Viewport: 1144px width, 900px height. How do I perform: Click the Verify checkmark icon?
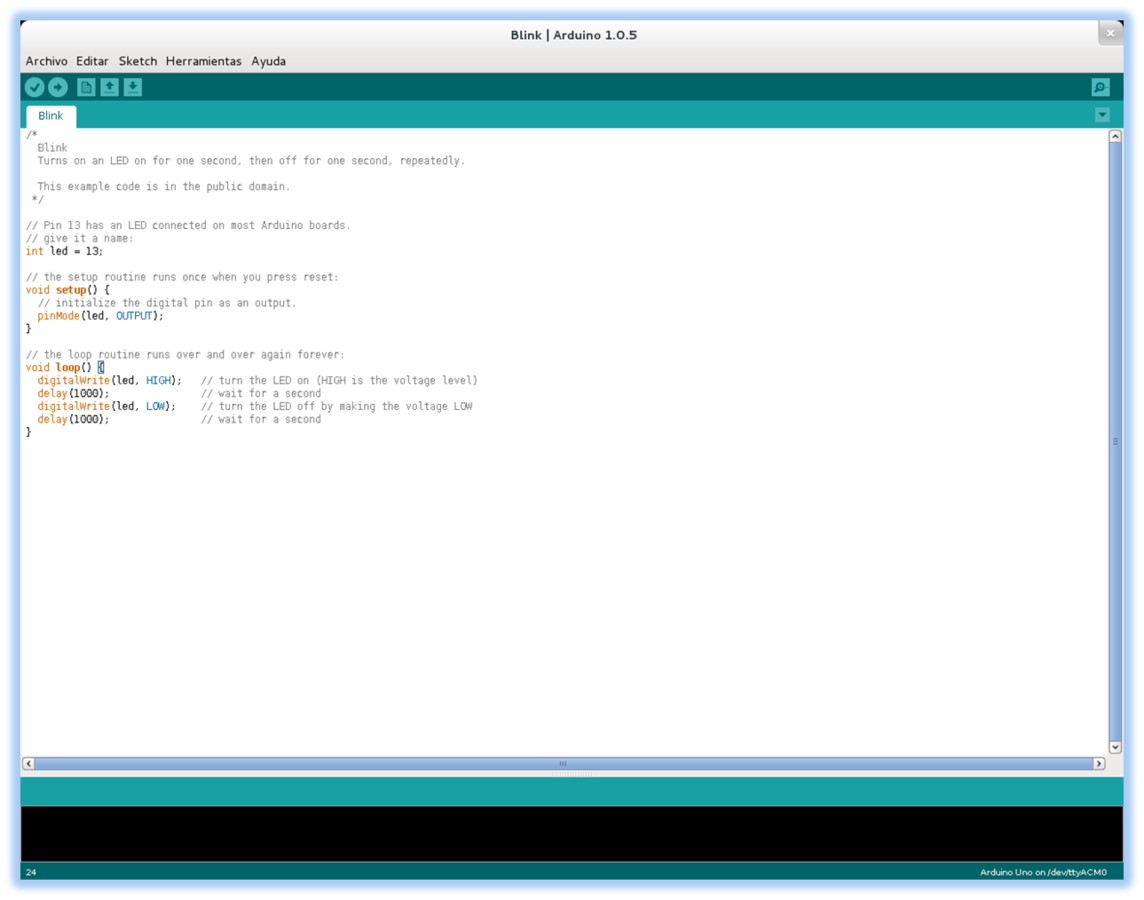pos(34,88)
